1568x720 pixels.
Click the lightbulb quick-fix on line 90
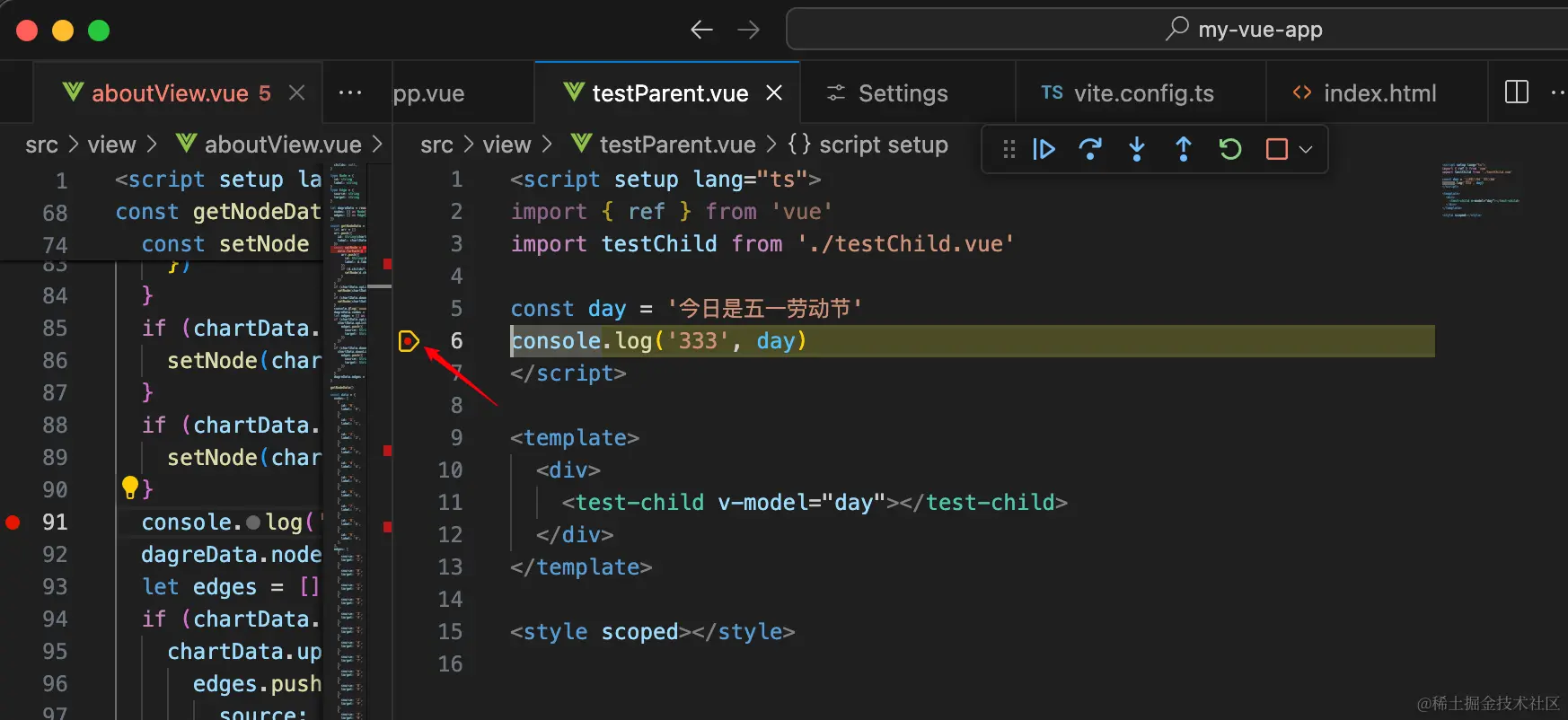coord(130,487)
